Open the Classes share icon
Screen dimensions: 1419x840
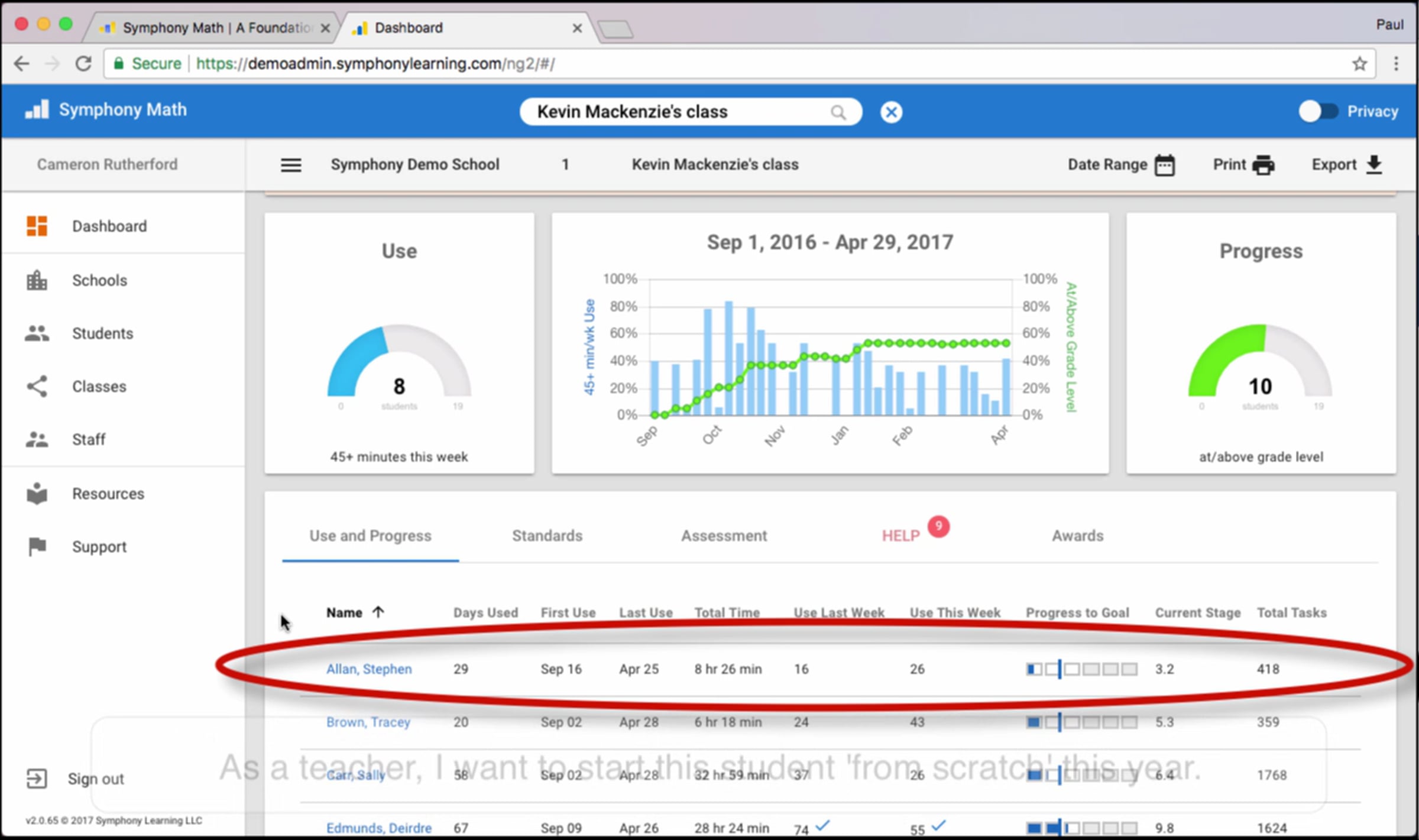coord(37,387)
